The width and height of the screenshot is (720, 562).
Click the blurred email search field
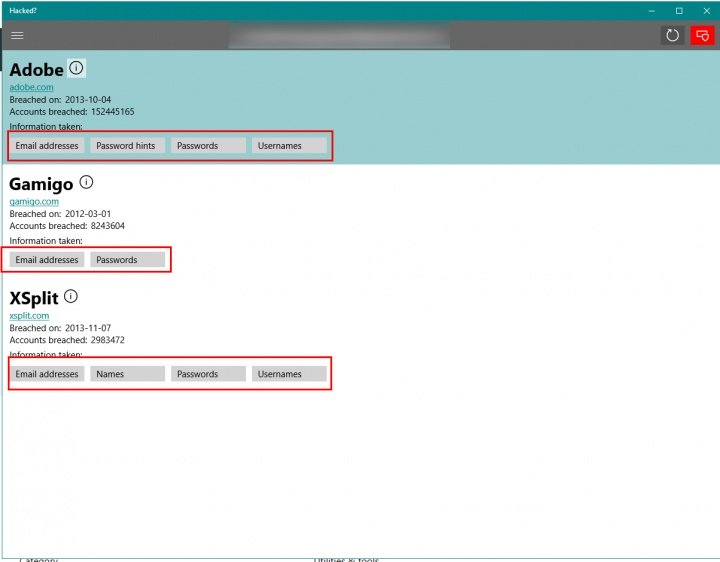339,35
